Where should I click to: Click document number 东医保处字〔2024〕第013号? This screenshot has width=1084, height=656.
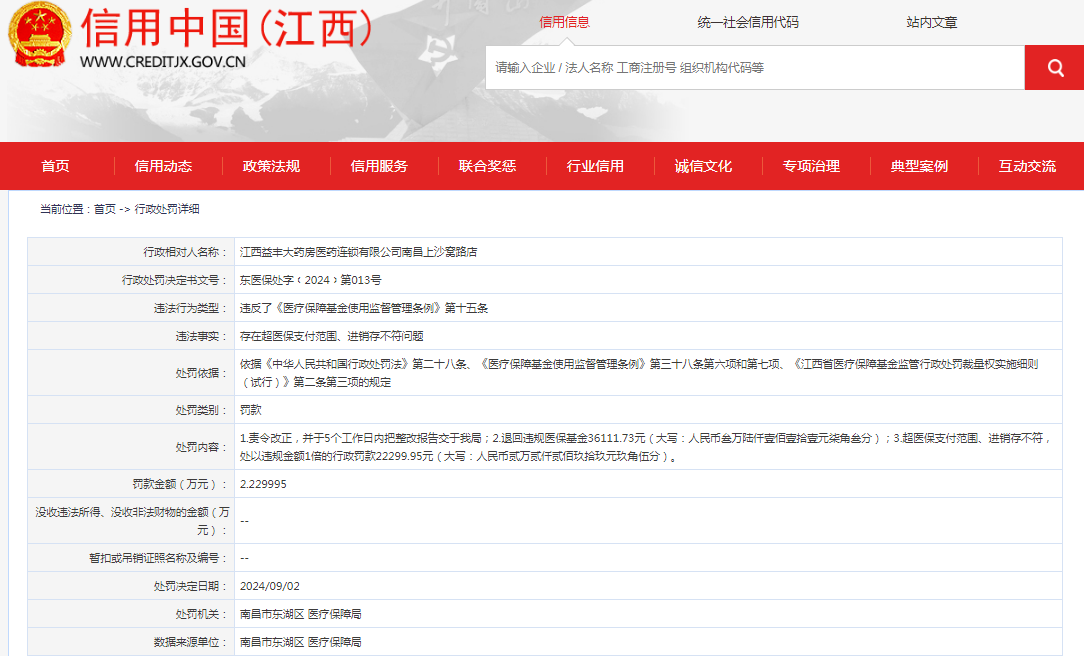click(x=310, y=280)
